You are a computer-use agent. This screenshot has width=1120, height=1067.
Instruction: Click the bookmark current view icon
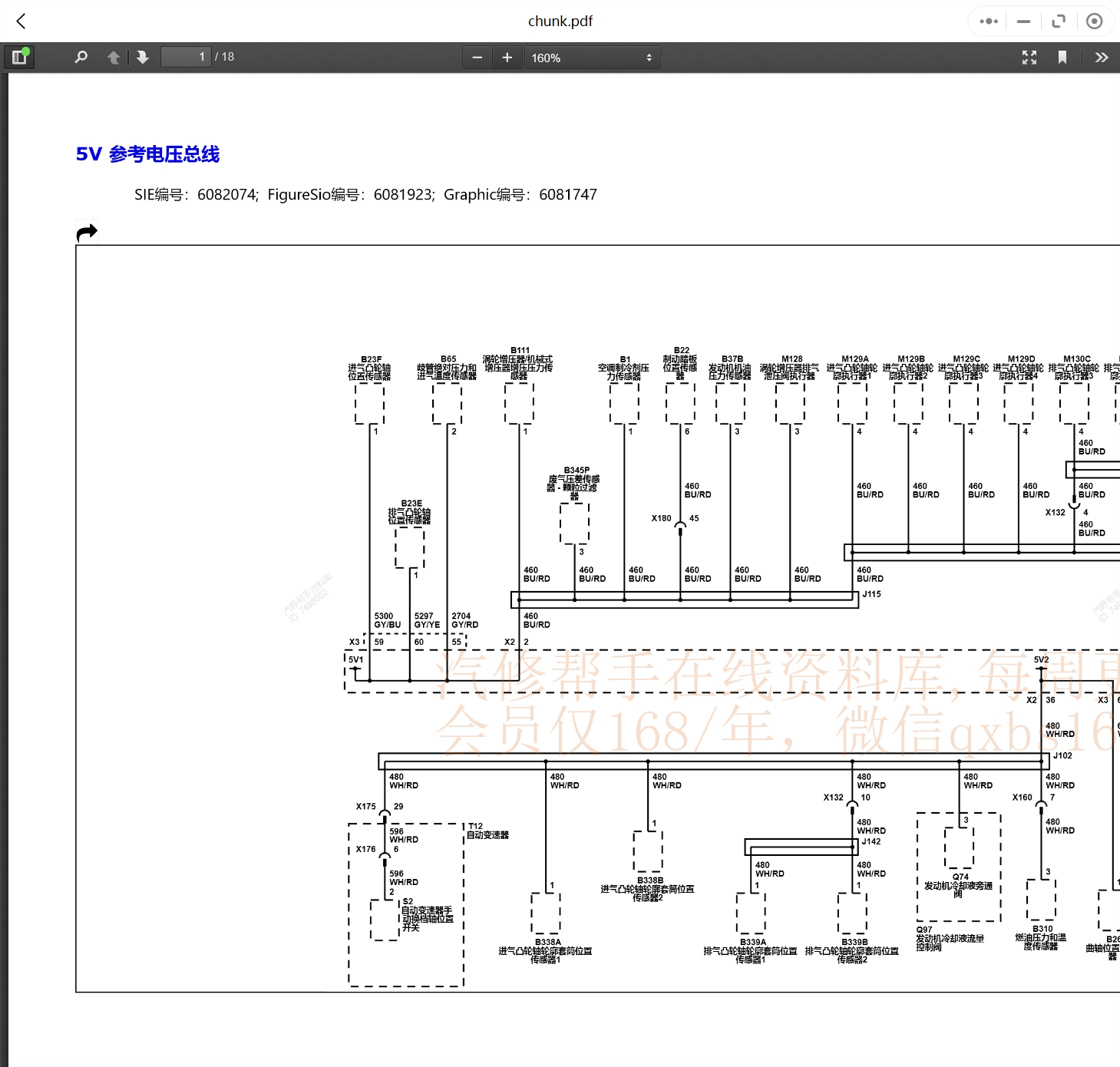(x=1062, y=57)
